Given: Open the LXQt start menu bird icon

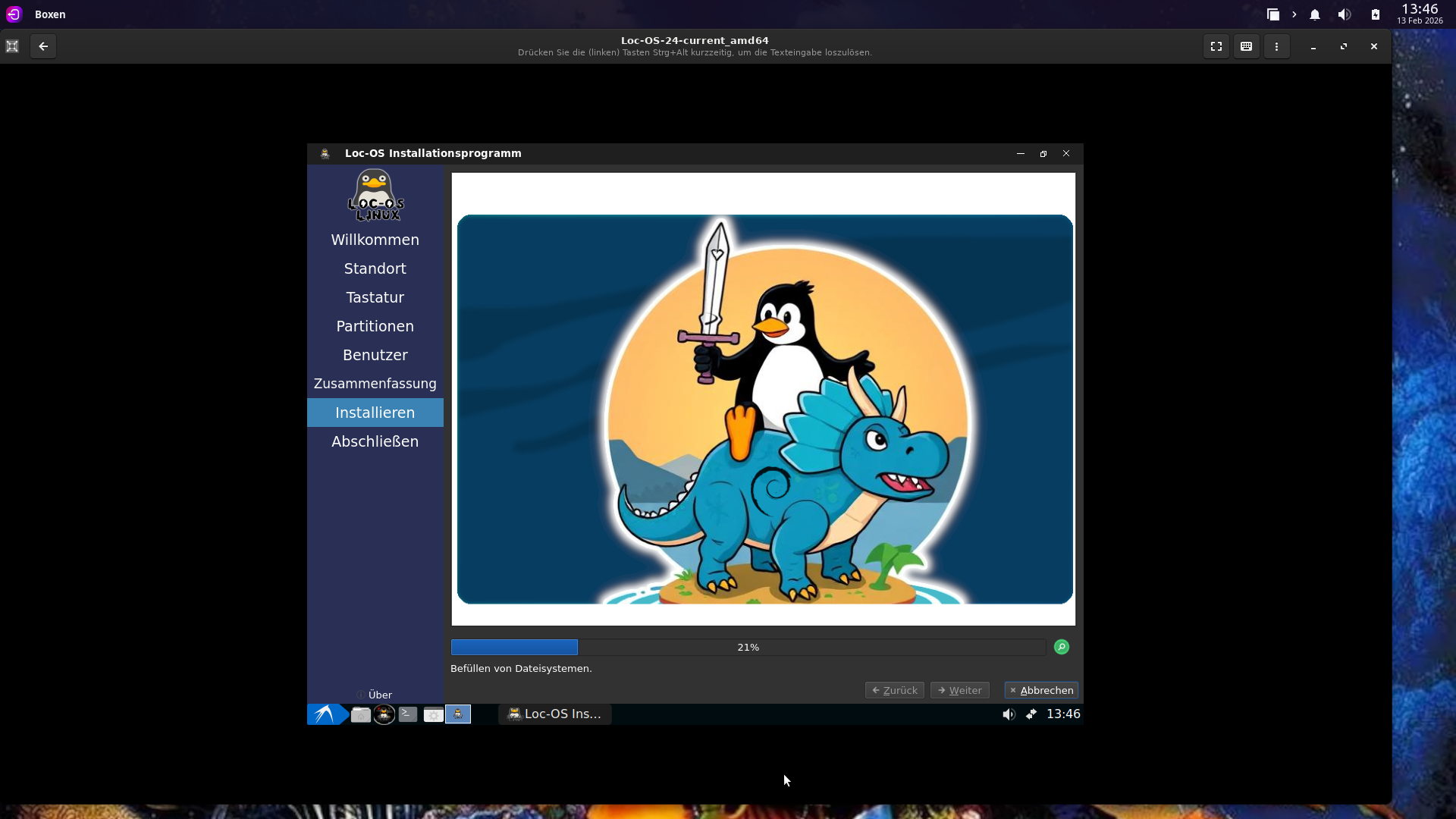Looking at the screenshot, I should click(x=325, y=714).
